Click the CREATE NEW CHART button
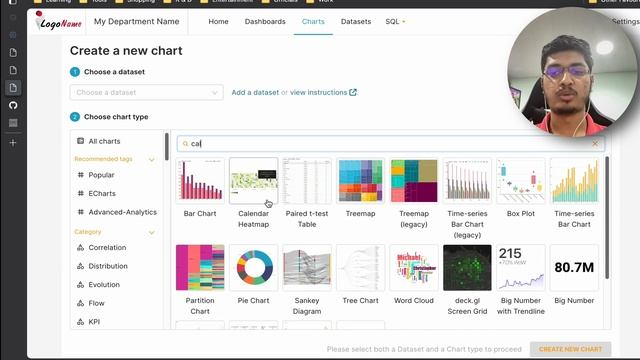 [x=570, y=349]
